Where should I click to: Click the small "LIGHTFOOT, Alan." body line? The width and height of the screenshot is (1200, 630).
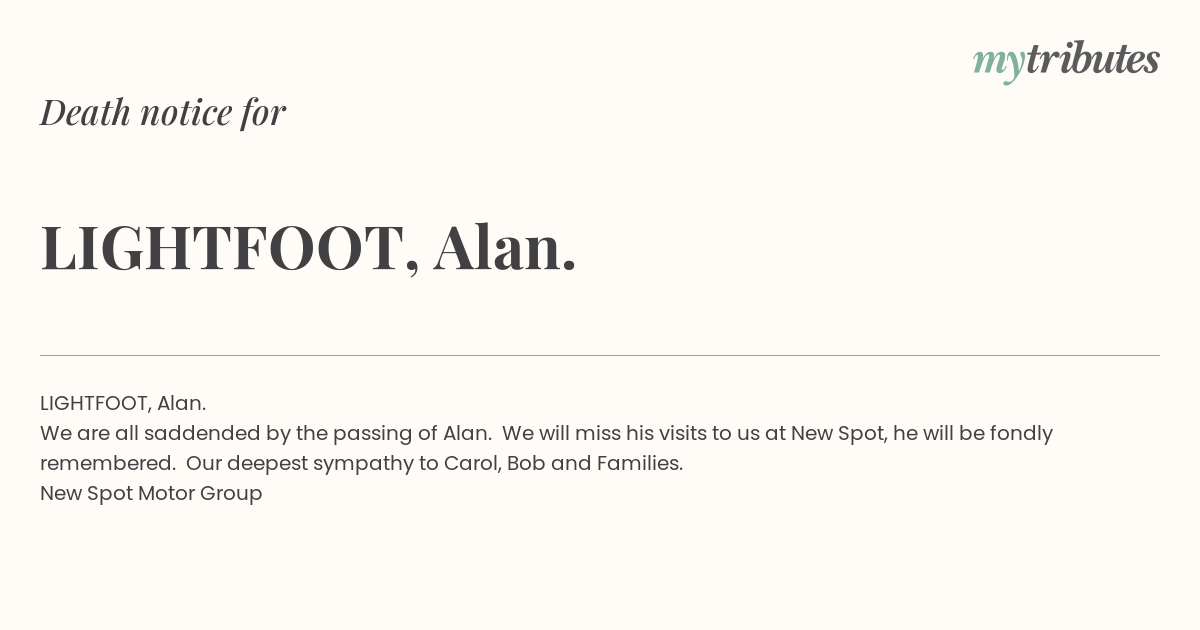[123, 403]
